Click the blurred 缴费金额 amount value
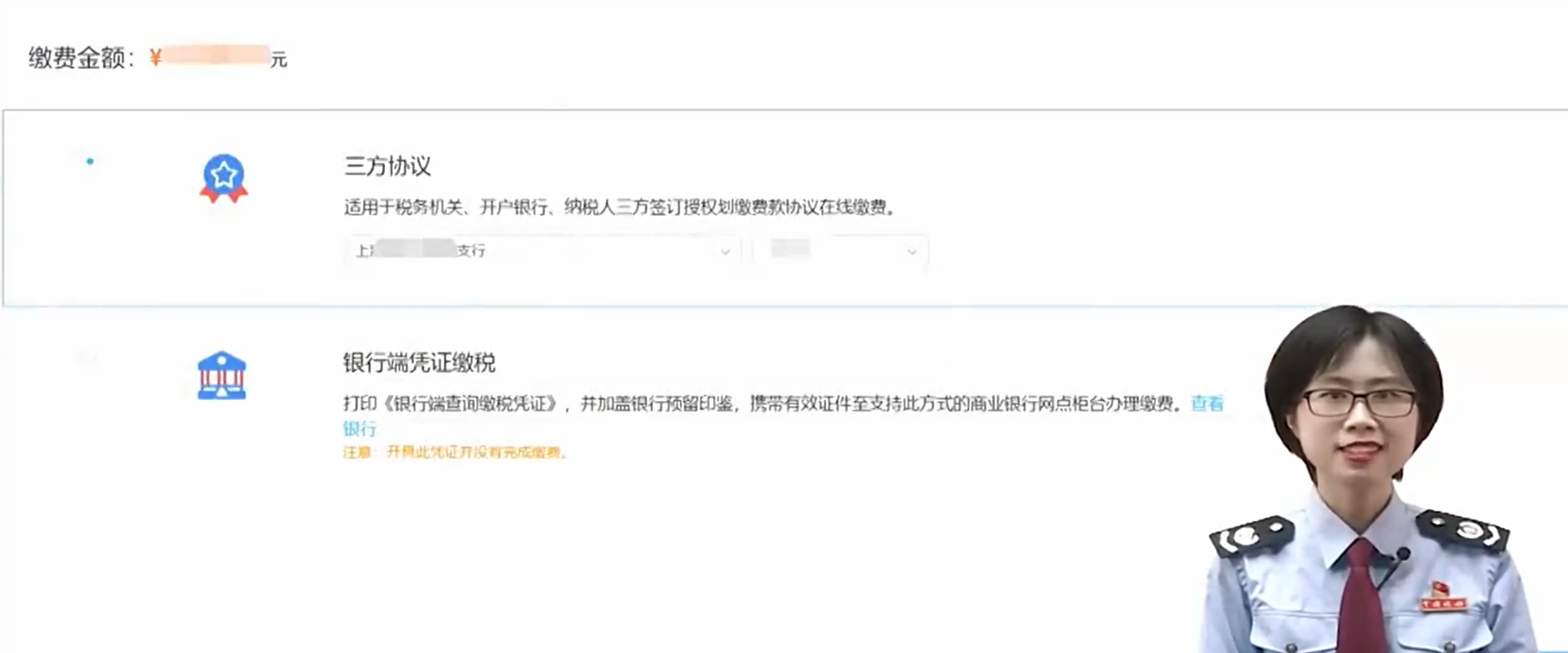This screenshot has height=653, width=1568. click(215, 56)
